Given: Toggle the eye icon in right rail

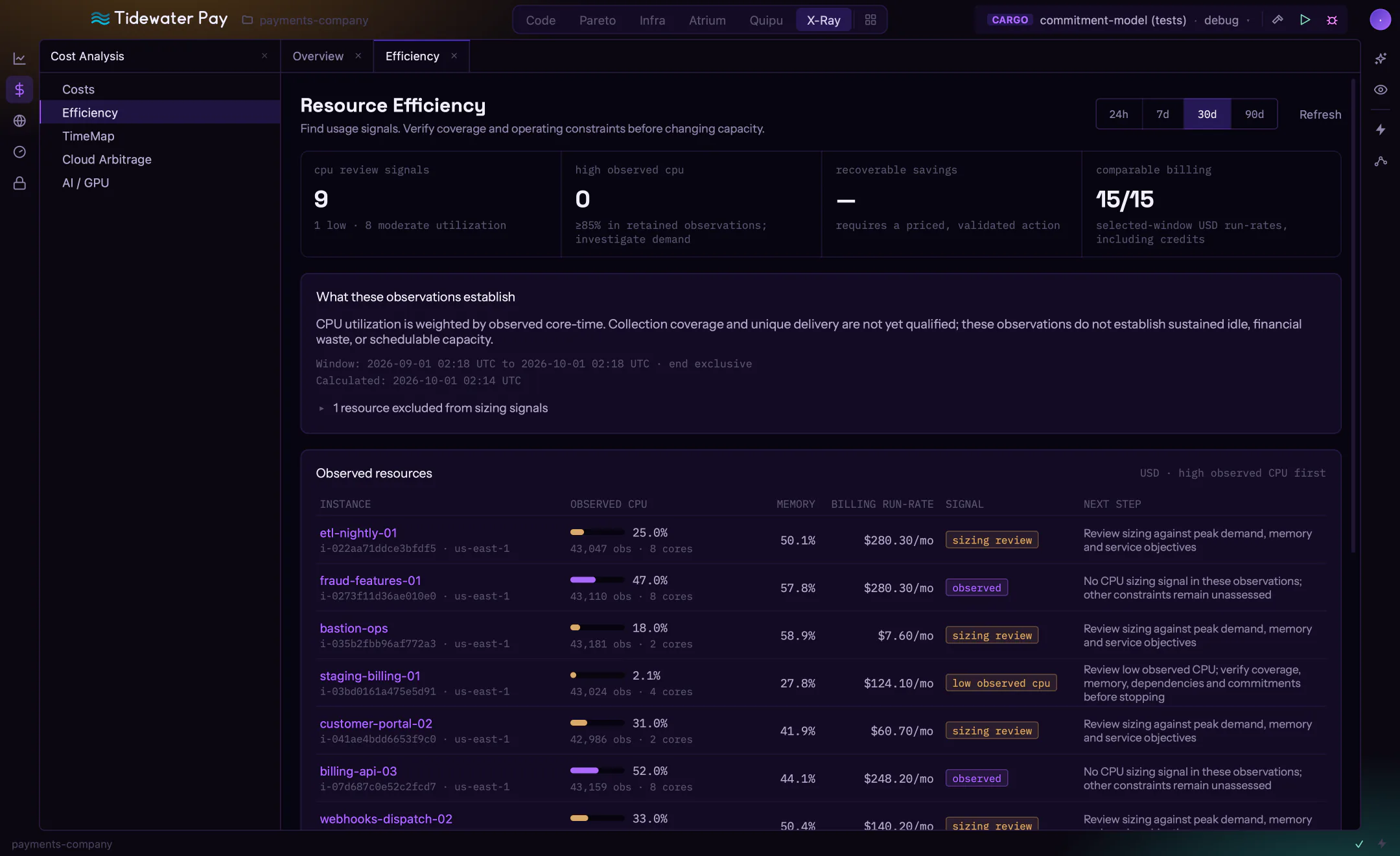Looking at the screenshot, I should 1381,89.
